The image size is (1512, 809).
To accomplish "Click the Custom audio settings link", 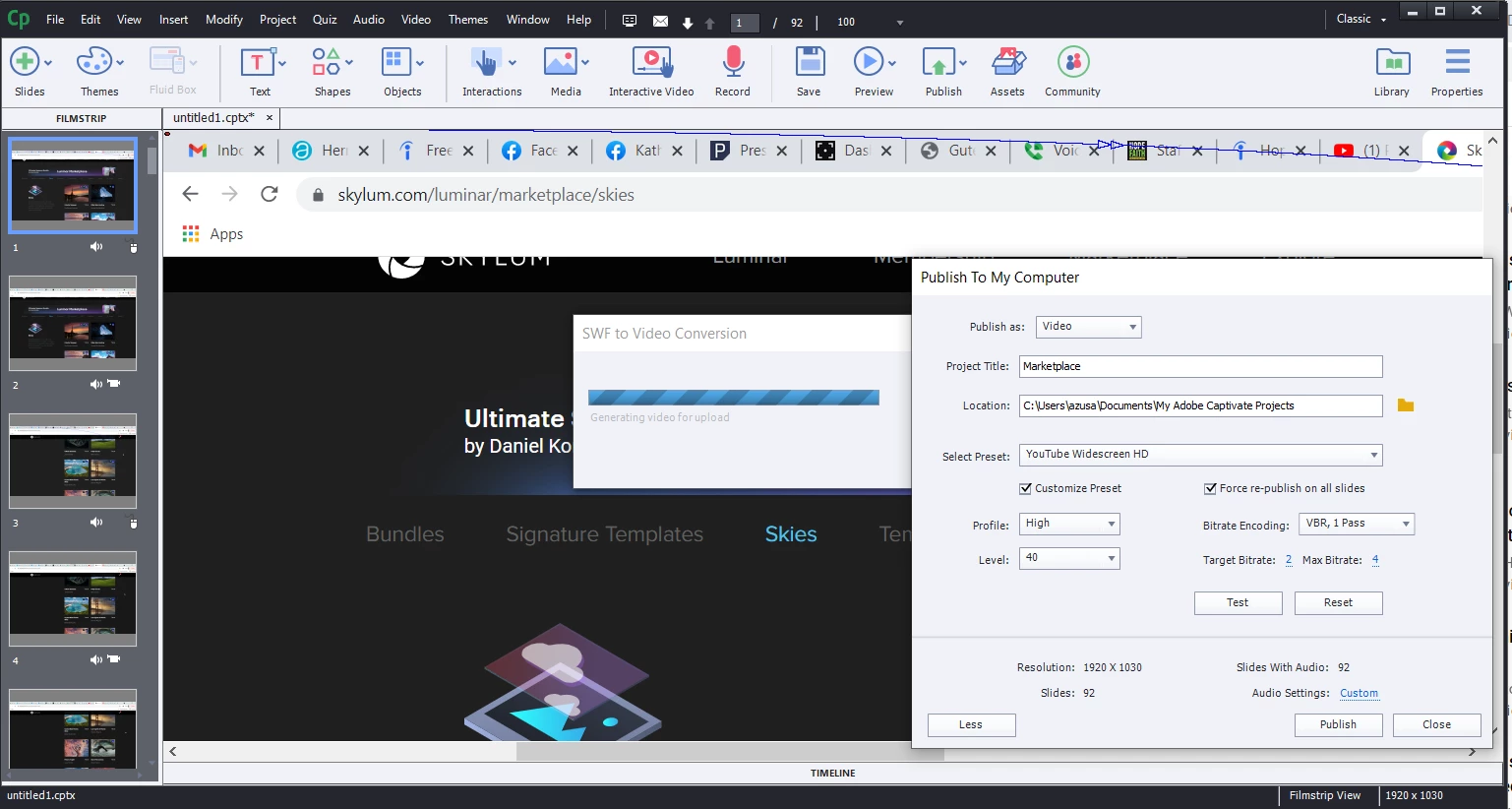I will coord(1359,693).
